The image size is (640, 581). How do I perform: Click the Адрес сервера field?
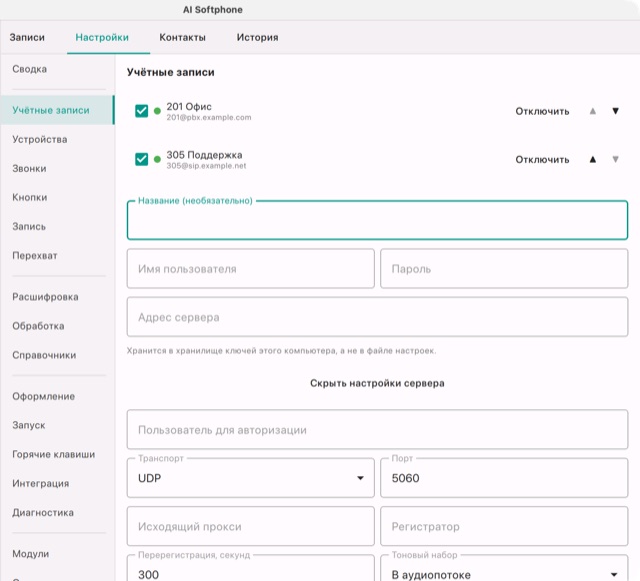tap(377, 317)
